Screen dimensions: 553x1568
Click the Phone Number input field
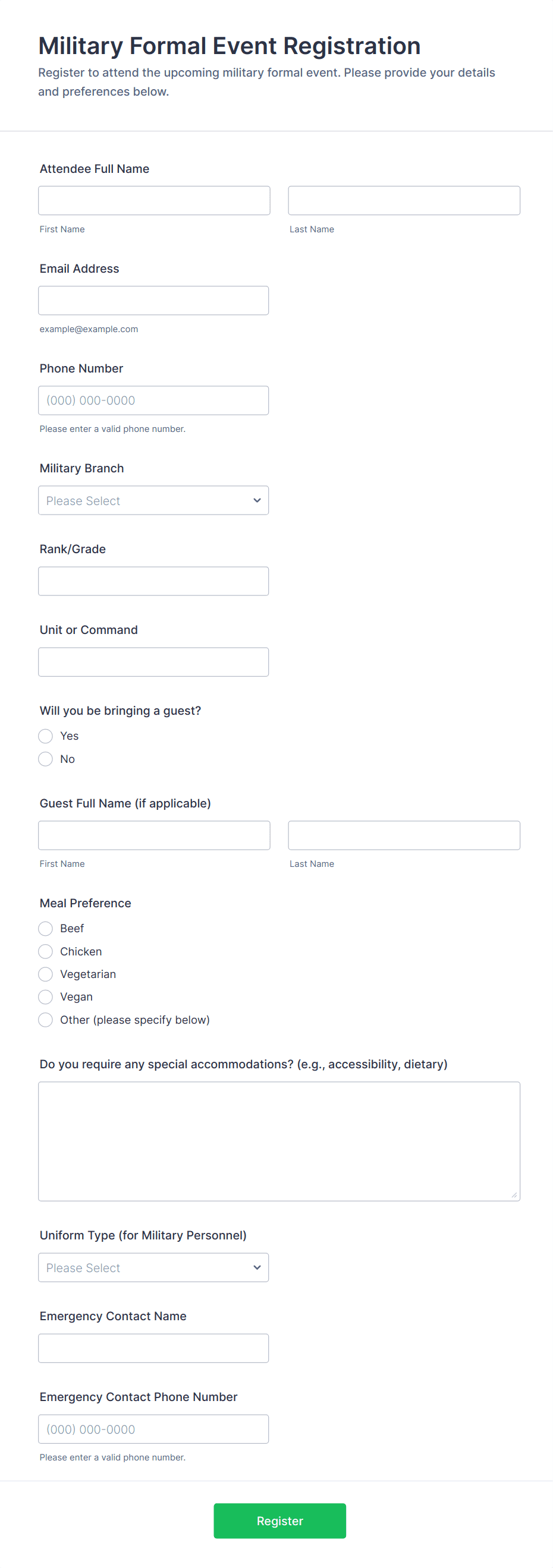[153, 400]
